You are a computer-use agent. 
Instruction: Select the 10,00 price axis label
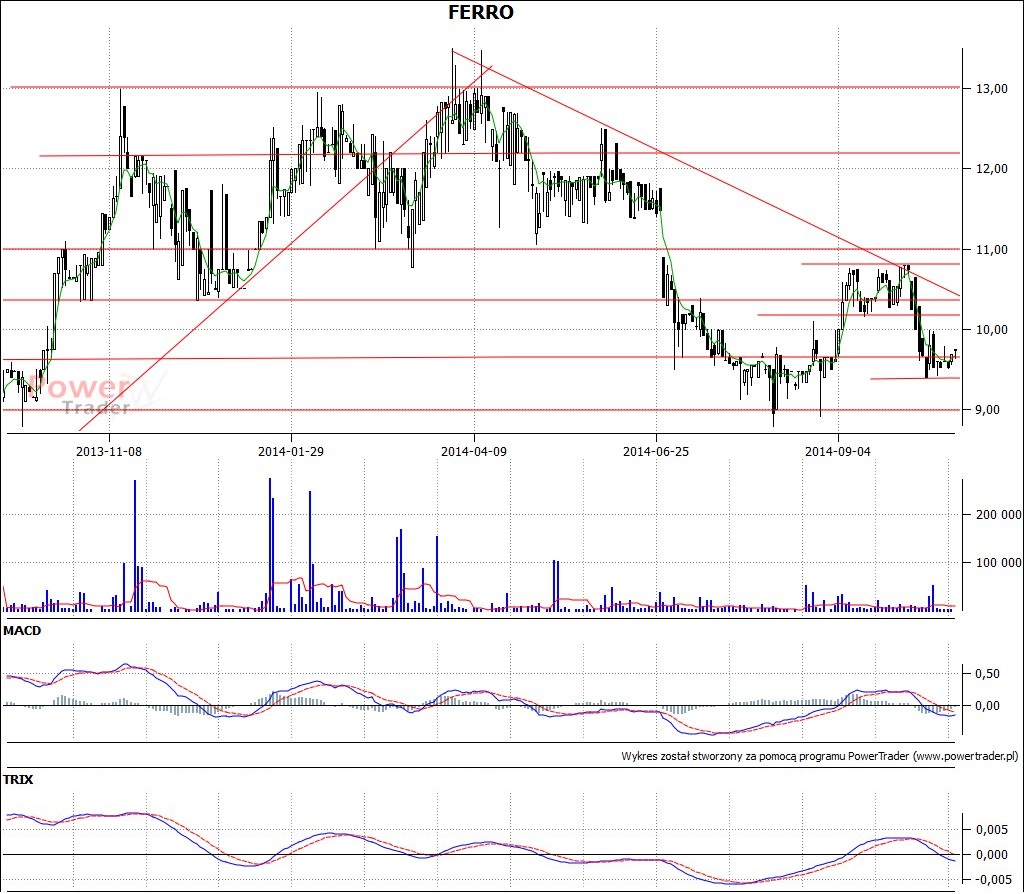(x=991, y=330)
